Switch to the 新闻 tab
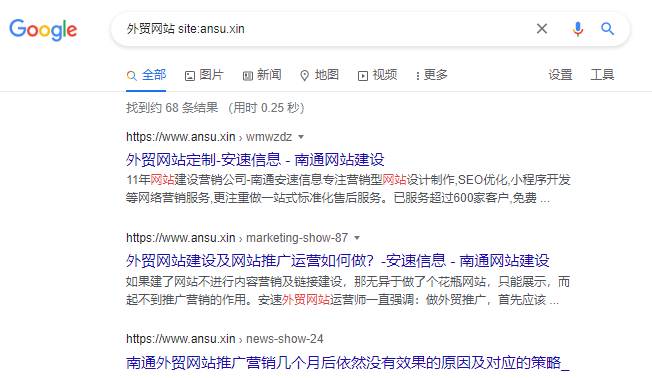The height and width of the screenshot is (378, 652). point(262,75)
